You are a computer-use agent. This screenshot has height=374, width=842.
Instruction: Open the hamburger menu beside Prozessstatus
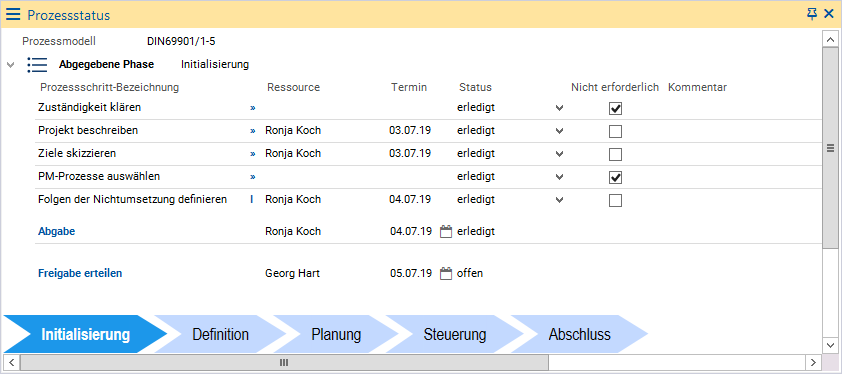[13, 15]
